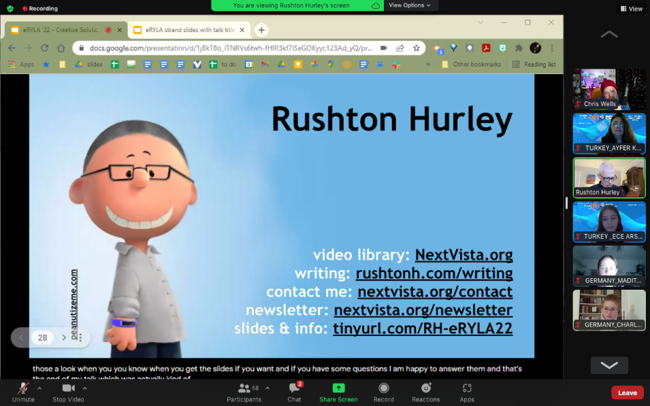Viewport: 650px width, 406px height.
Task: Open the Participants panel
Action: pos(244,392)
